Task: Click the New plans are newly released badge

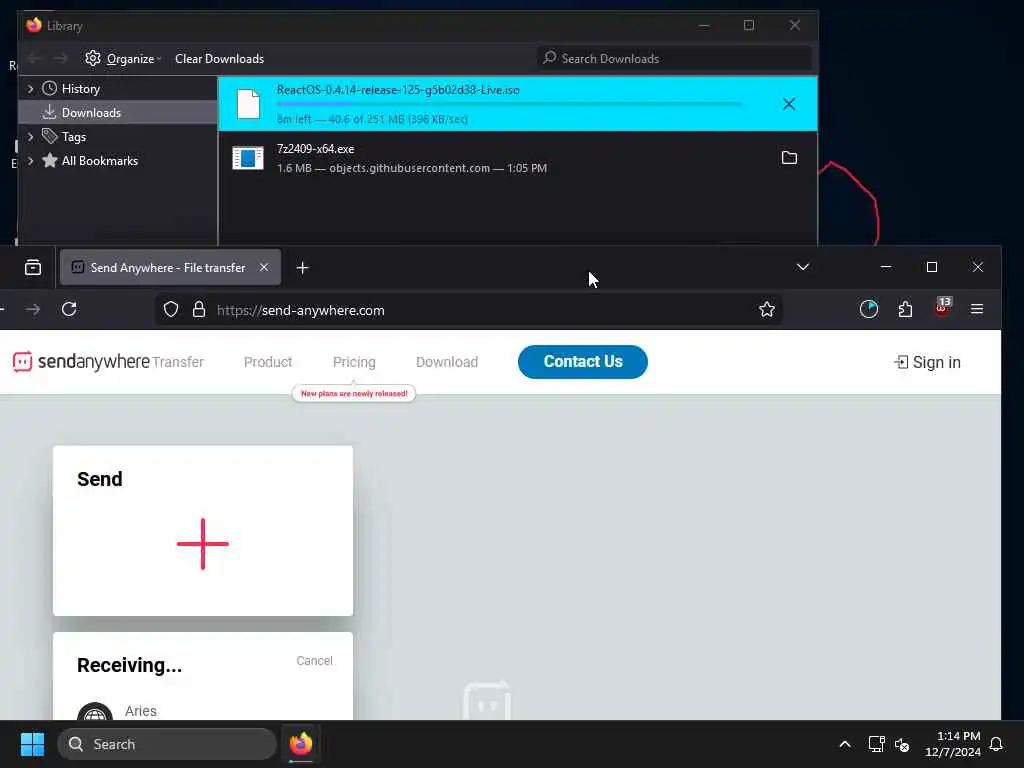Action: tap(354, 394)
